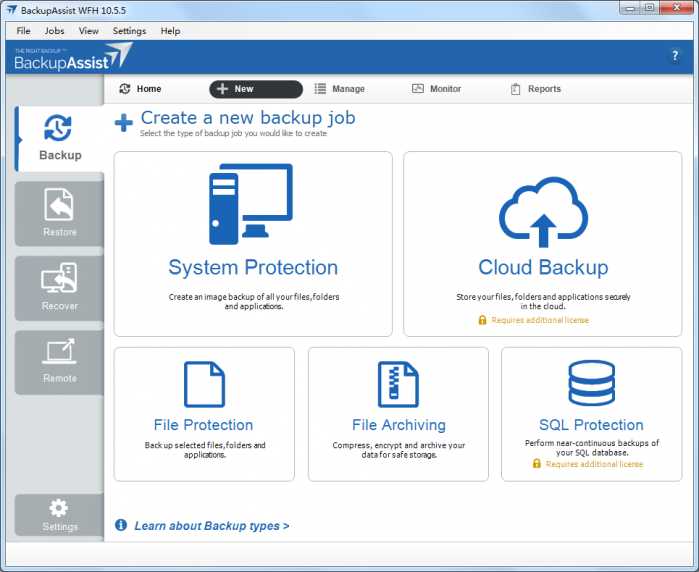Image resolution: width=699 pixels, height=572 pixels.
Task: Open the Help menu
Action: (x=170, y=31)
